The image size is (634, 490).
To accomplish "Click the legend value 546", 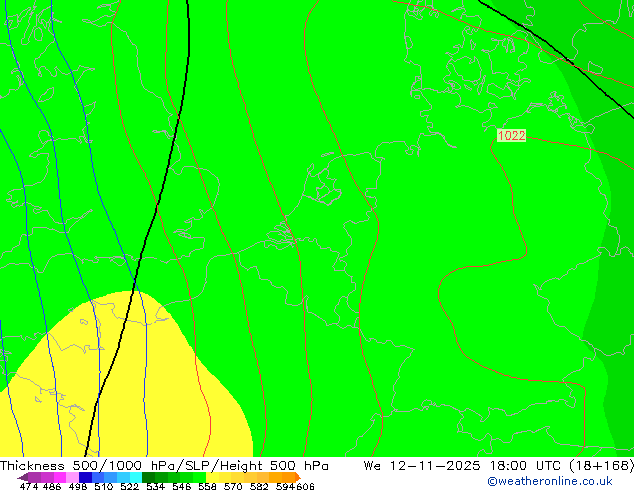I will point(181,486).
